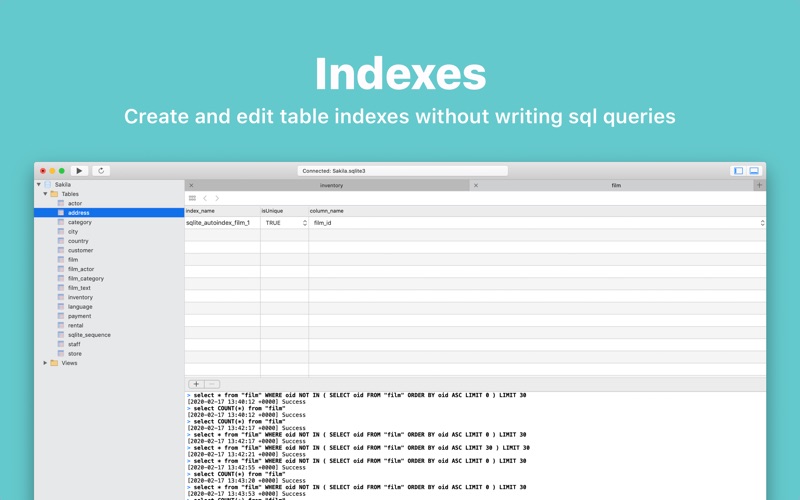Click the Sakila database icon
The width and height of the screenshot is (800, 500).
[48, 184]
